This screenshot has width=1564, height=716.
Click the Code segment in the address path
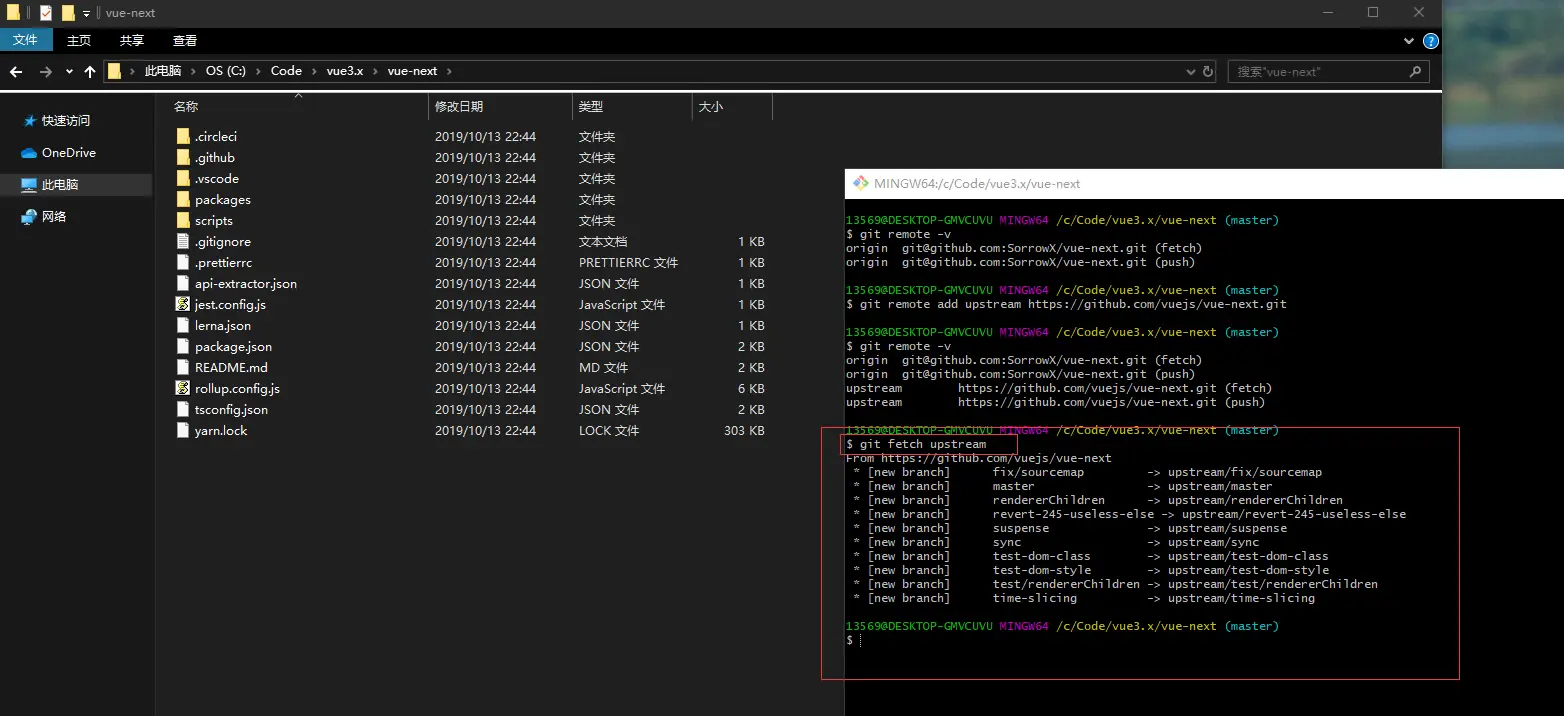click(286, 71)
